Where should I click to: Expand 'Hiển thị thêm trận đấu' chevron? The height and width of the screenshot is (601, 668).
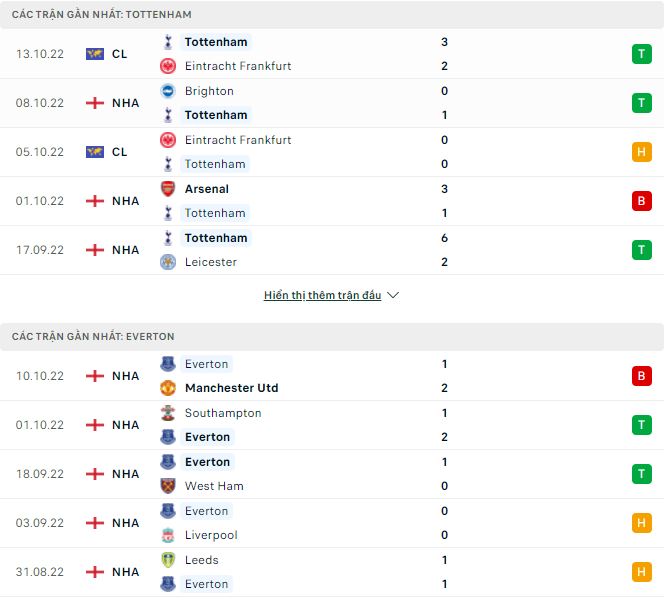(x=393, y=296)
